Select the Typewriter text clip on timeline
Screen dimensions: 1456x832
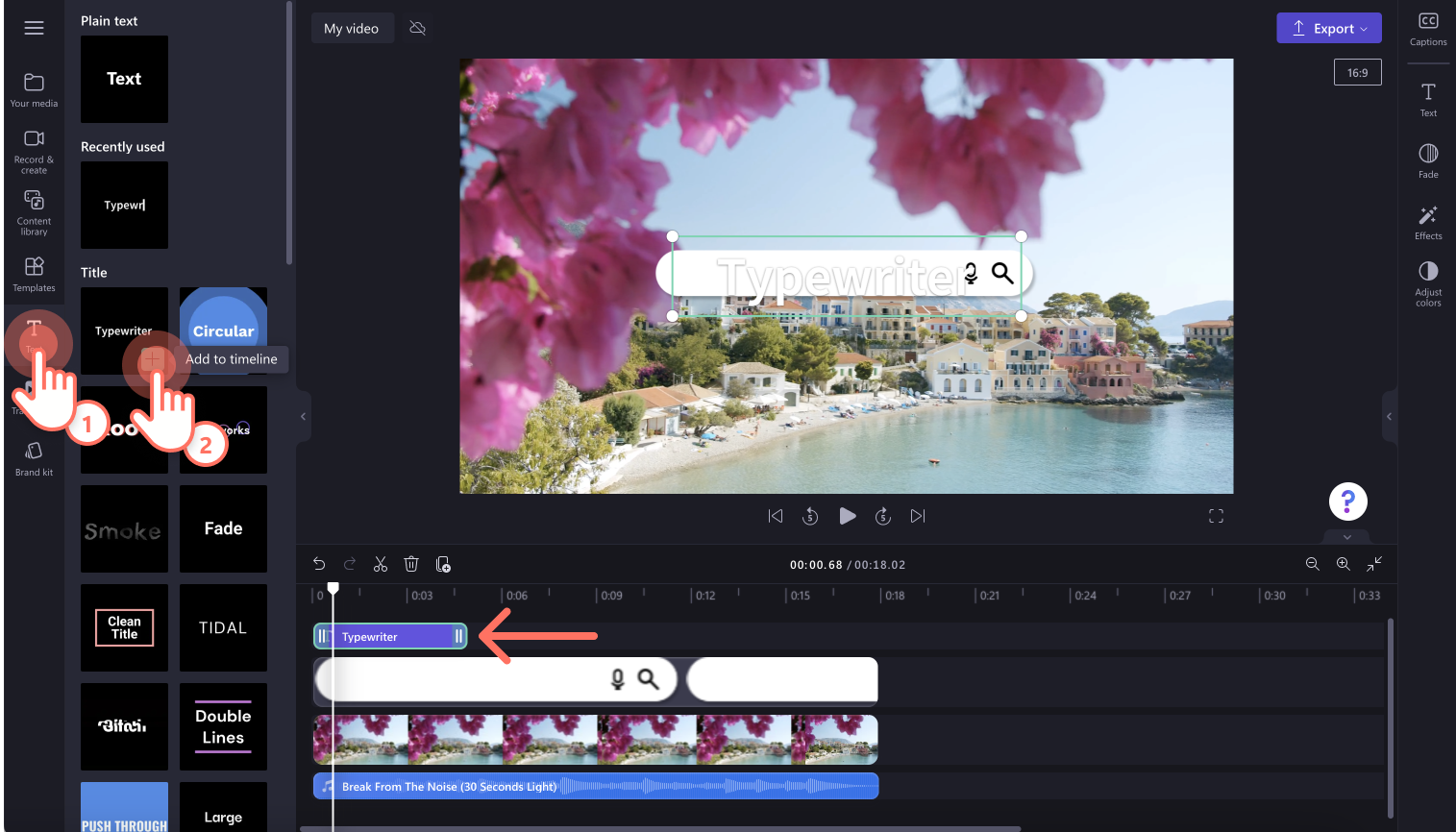[x=390, y=636]
